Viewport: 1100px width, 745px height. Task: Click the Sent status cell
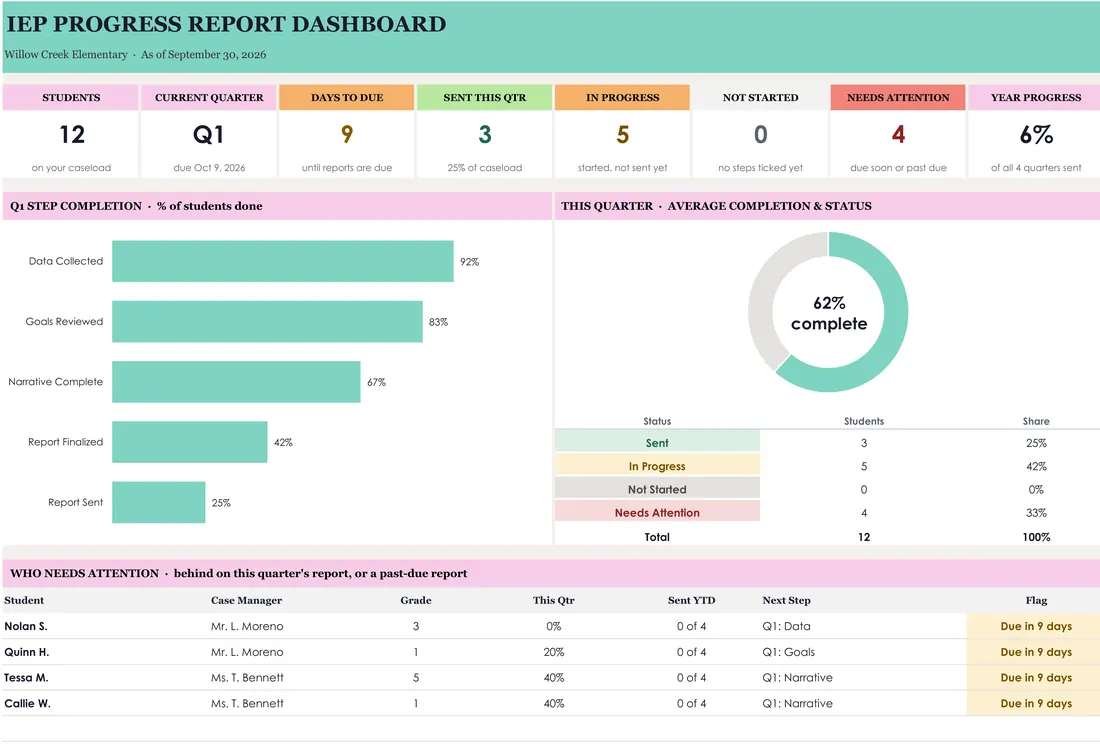point(657,443)
